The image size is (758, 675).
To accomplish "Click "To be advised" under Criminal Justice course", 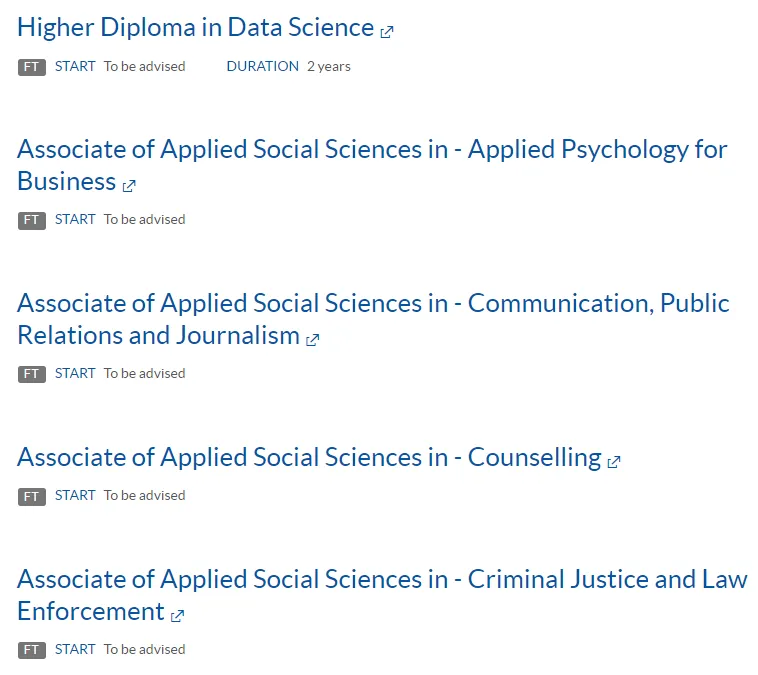I will point(144,649).
